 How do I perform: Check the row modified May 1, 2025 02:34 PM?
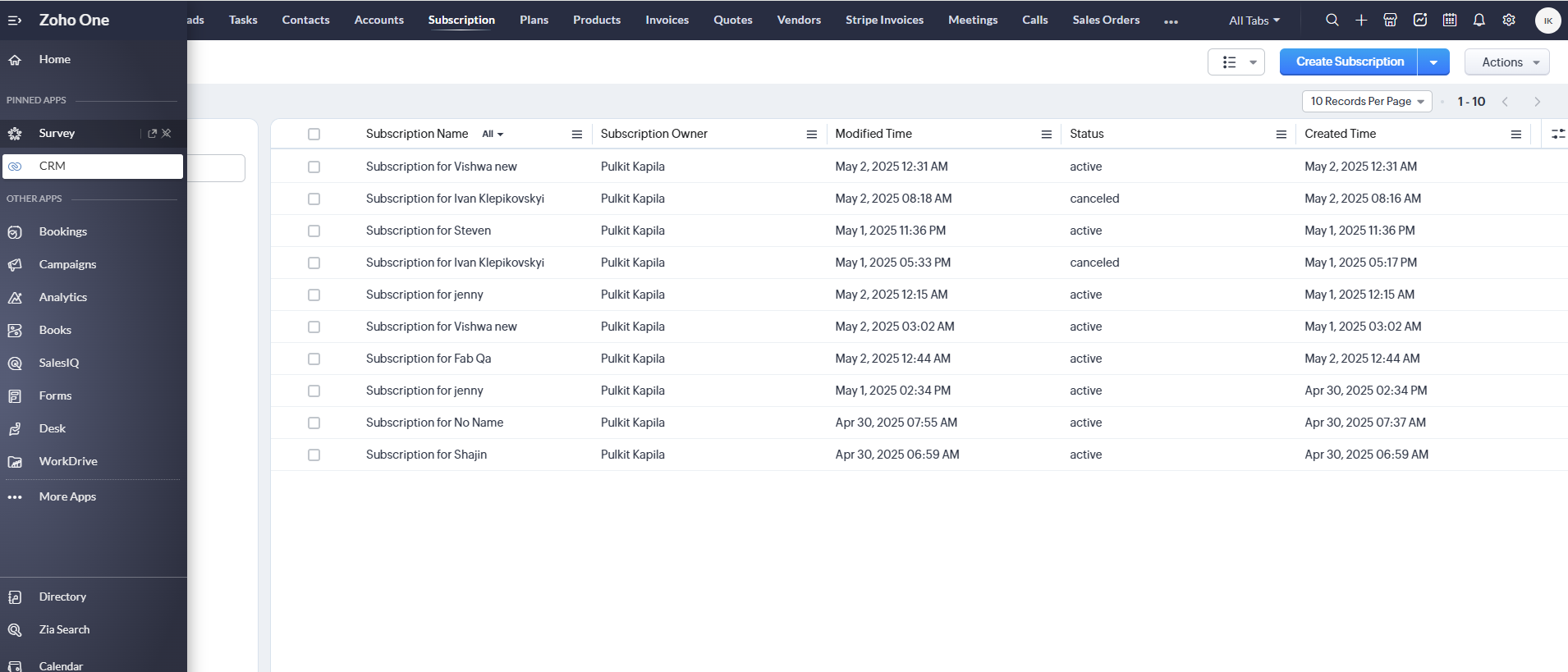click(314, 391)
